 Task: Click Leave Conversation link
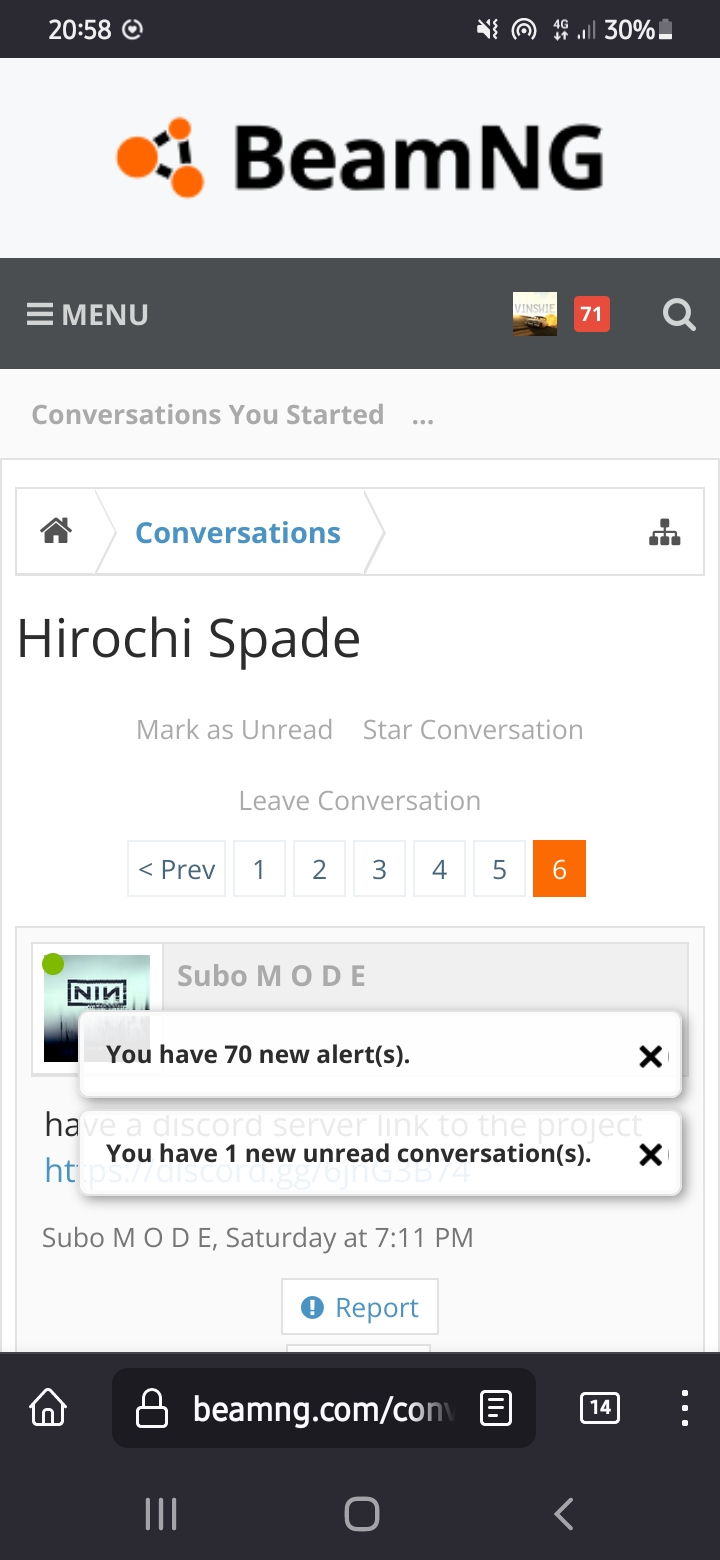[x=360, y=801]
